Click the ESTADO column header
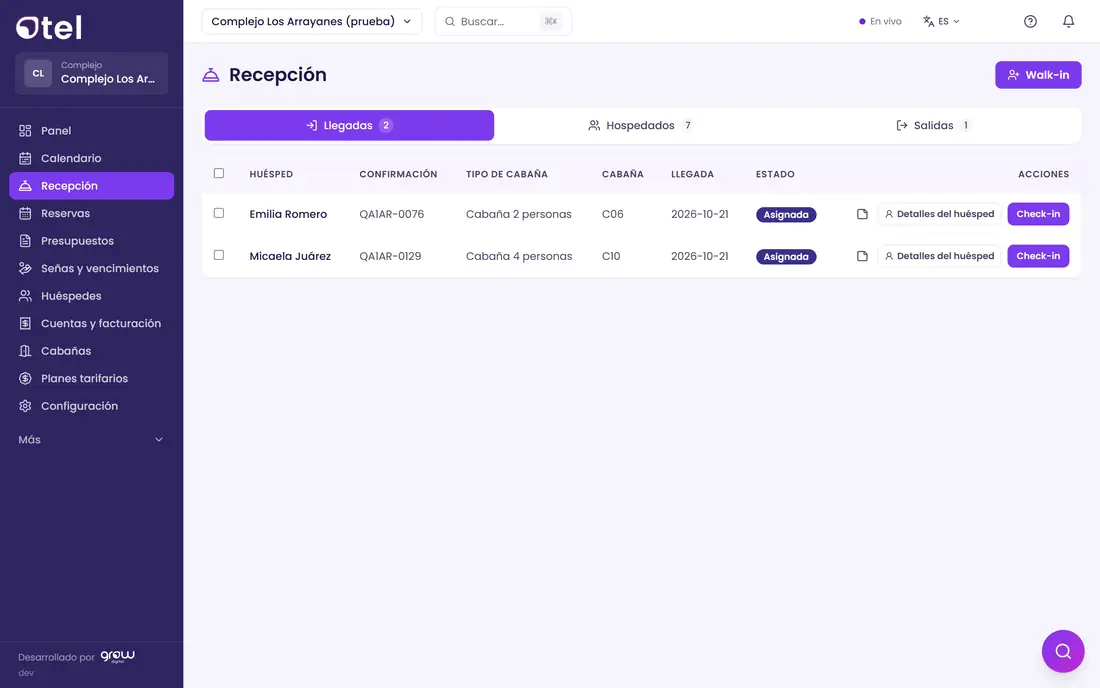This screenshot has width=1100, height=688. (775, 174)
